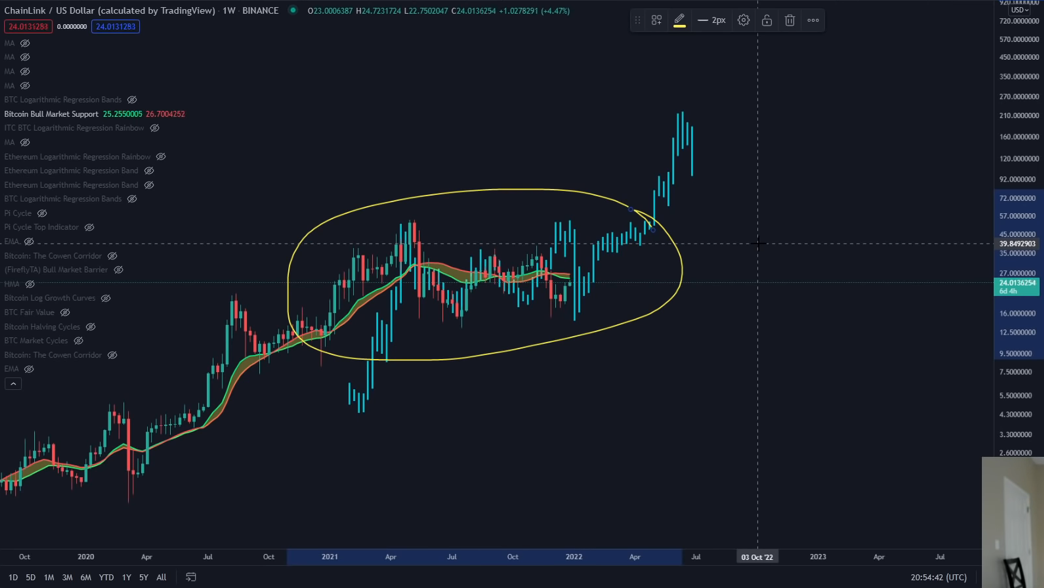The image size is (1044, 588).
Task: Click the green 25.2550005 indicator value
Action: point(122,114)
